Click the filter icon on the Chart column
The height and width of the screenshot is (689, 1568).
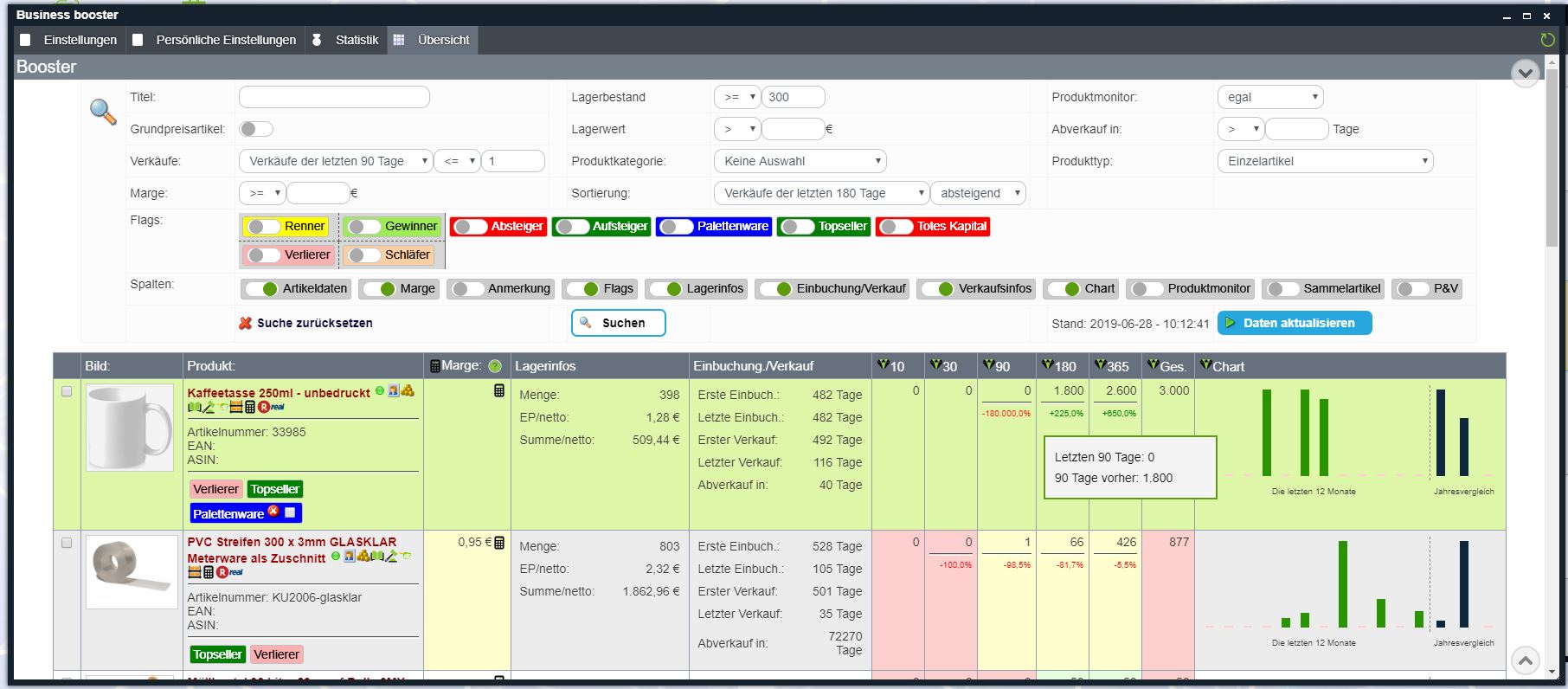pos(1205,365)
